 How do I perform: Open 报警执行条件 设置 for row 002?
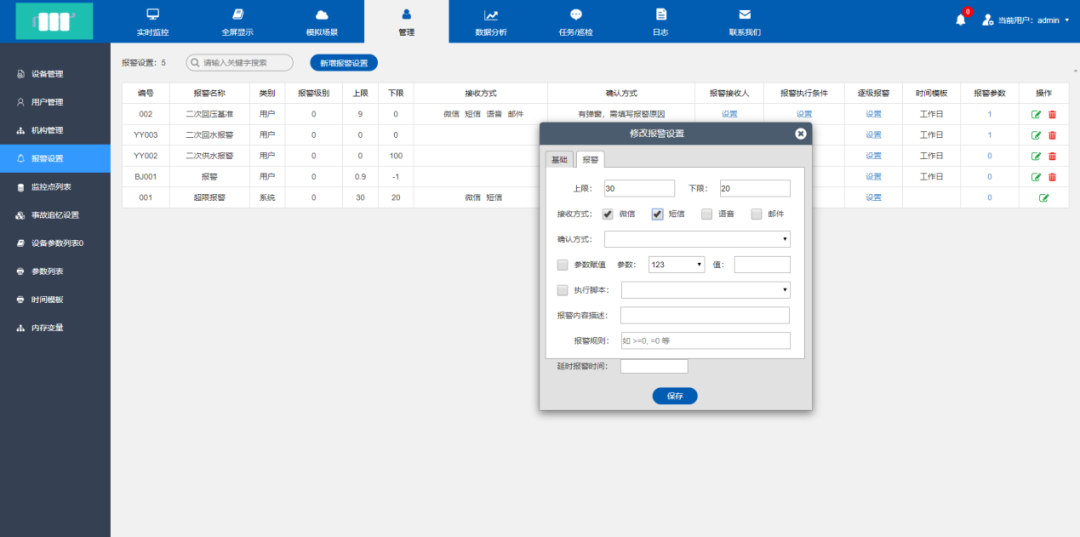pos(804,114)
